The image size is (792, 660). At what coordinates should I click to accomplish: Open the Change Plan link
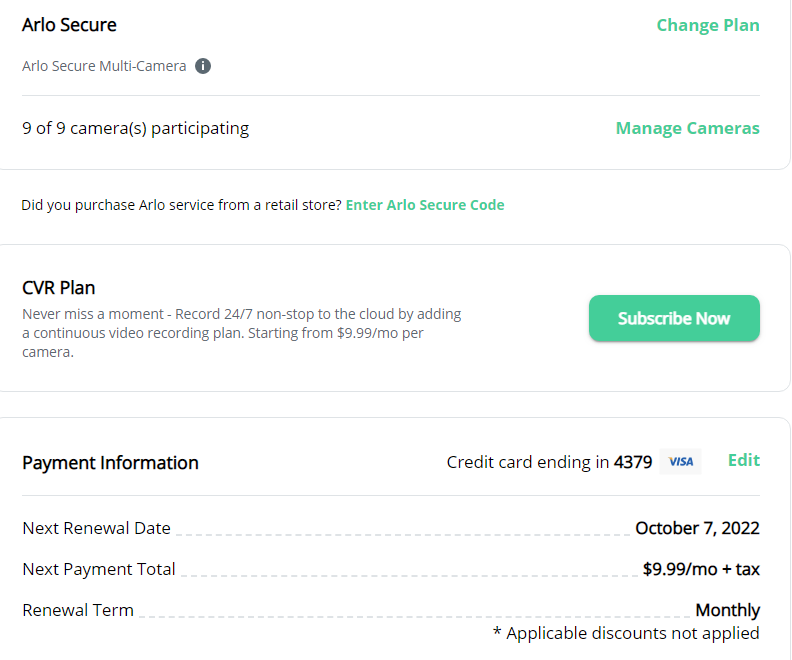click(x=708, y=25)
